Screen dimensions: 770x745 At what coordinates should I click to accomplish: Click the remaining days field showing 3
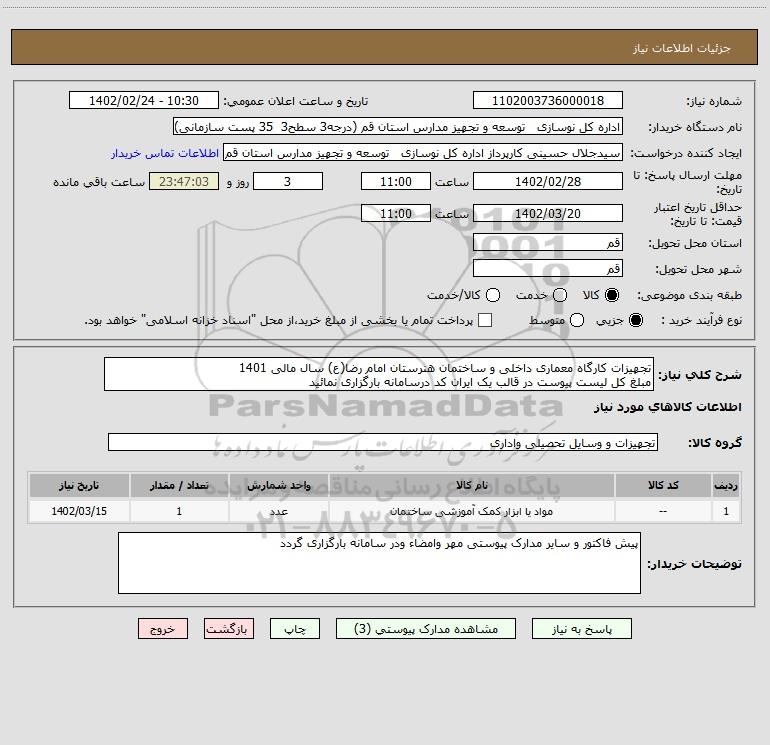point(288,181)
